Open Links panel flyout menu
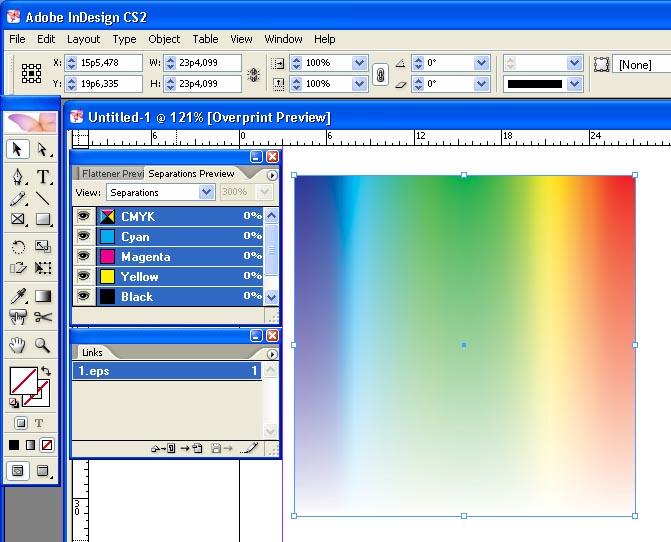The image size is (671, 542). [x=272, y=354]
